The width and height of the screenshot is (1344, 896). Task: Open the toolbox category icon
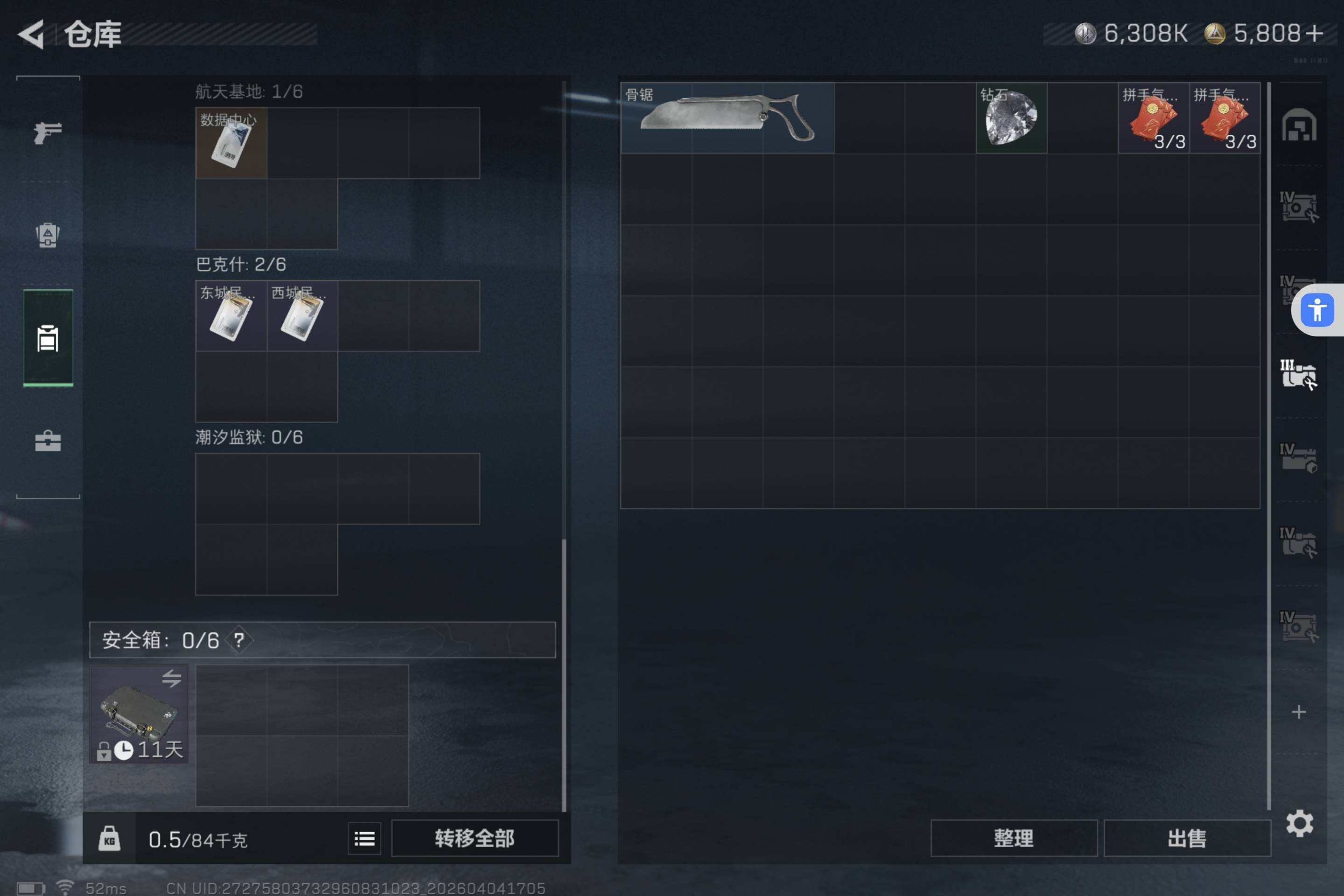click(48, 441)
